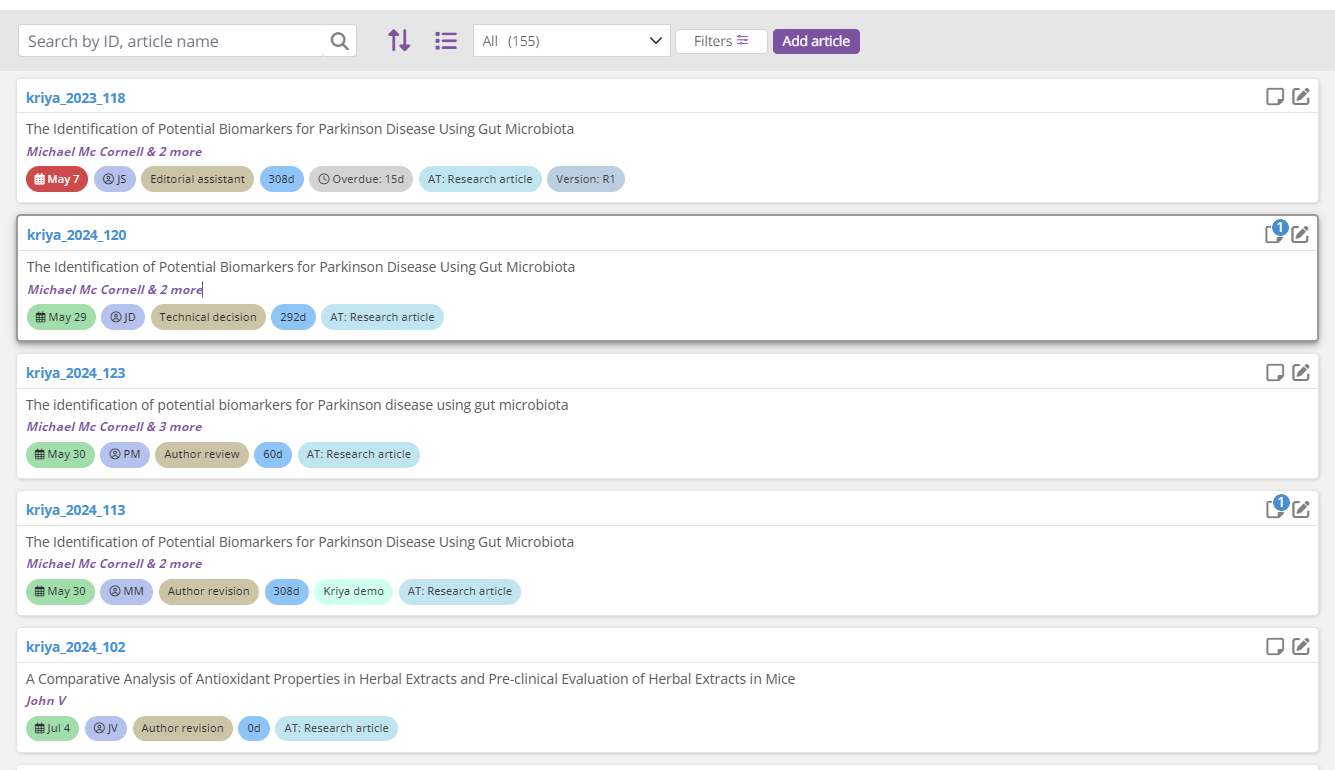Image resolution: width=1335 pixels, height=770 pixels.
Task: Open article link kriya_2024_123
Action: (76, 373)
